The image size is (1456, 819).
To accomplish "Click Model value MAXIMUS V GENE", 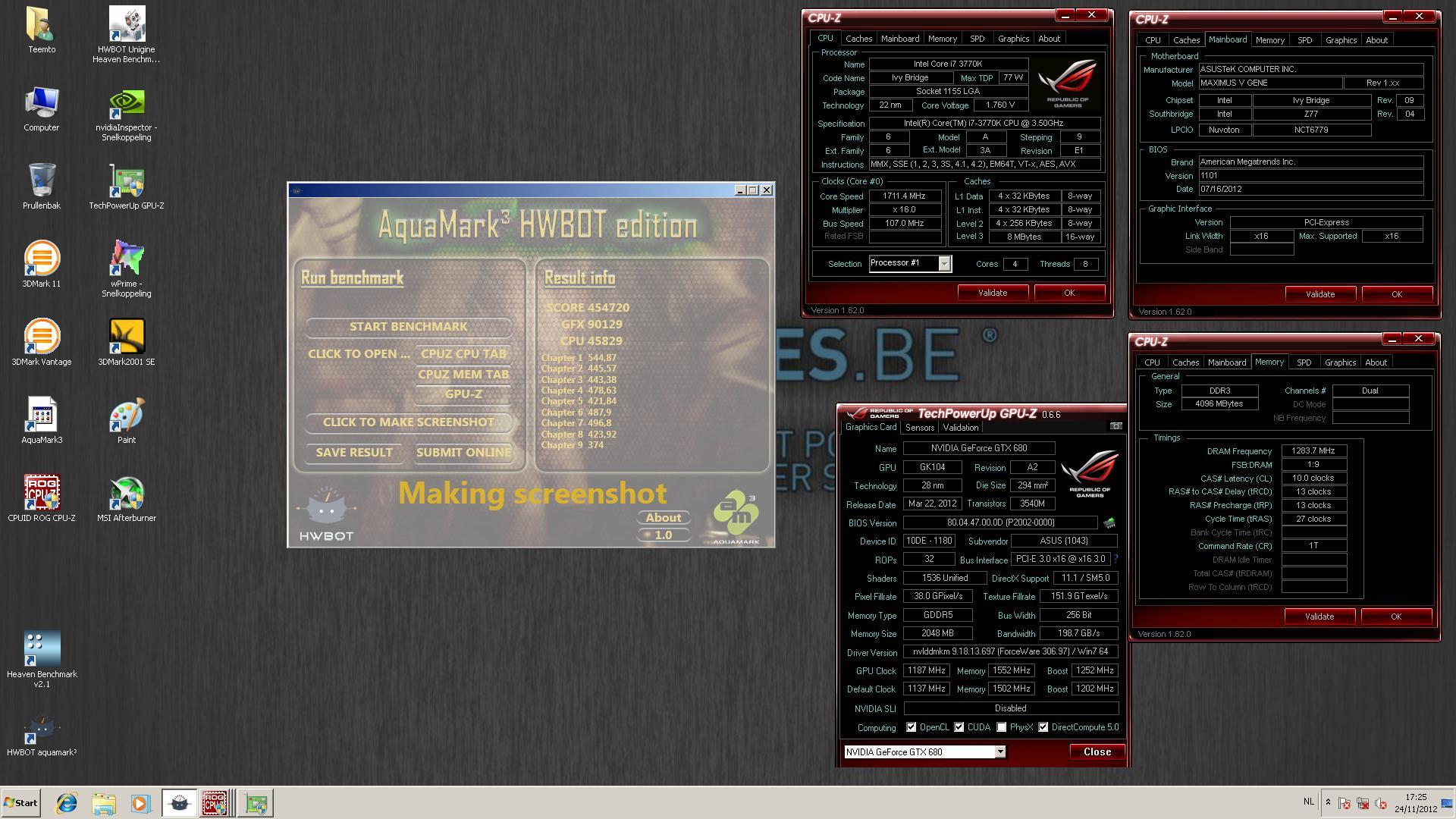I will 1269,83.
